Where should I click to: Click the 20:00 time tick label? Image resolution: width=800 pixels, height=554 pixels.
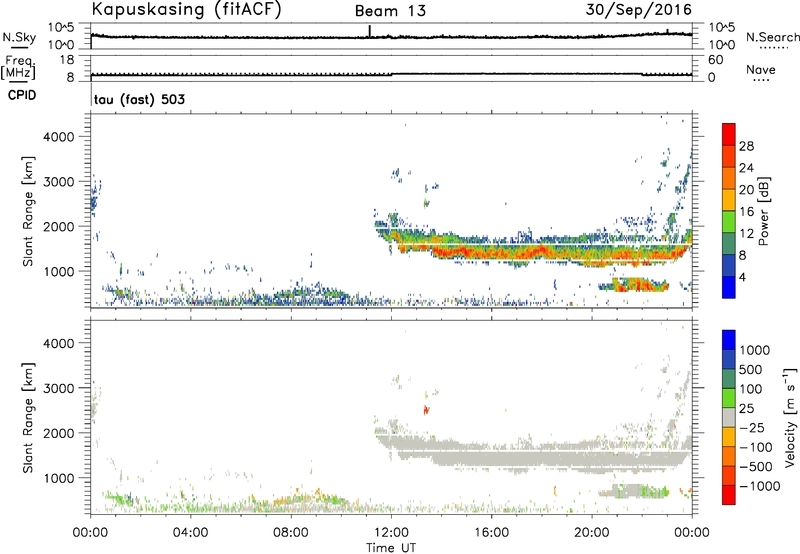591,533
